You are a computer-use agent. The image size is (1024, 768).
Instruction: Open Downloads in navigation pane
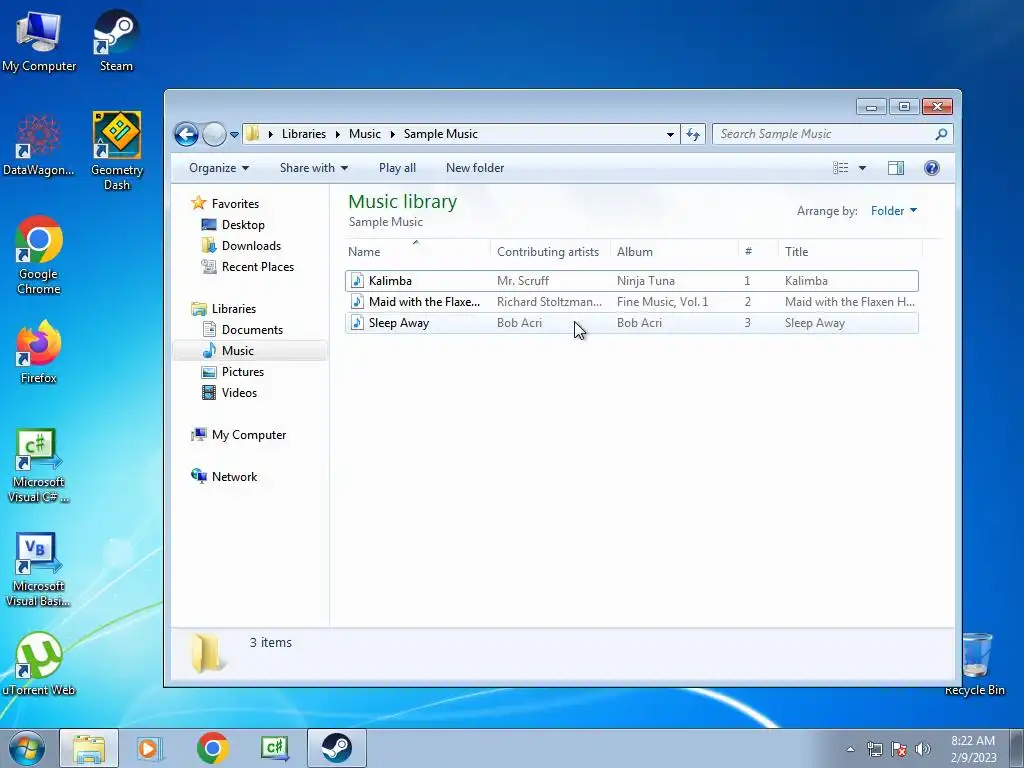tap(251, 246)
